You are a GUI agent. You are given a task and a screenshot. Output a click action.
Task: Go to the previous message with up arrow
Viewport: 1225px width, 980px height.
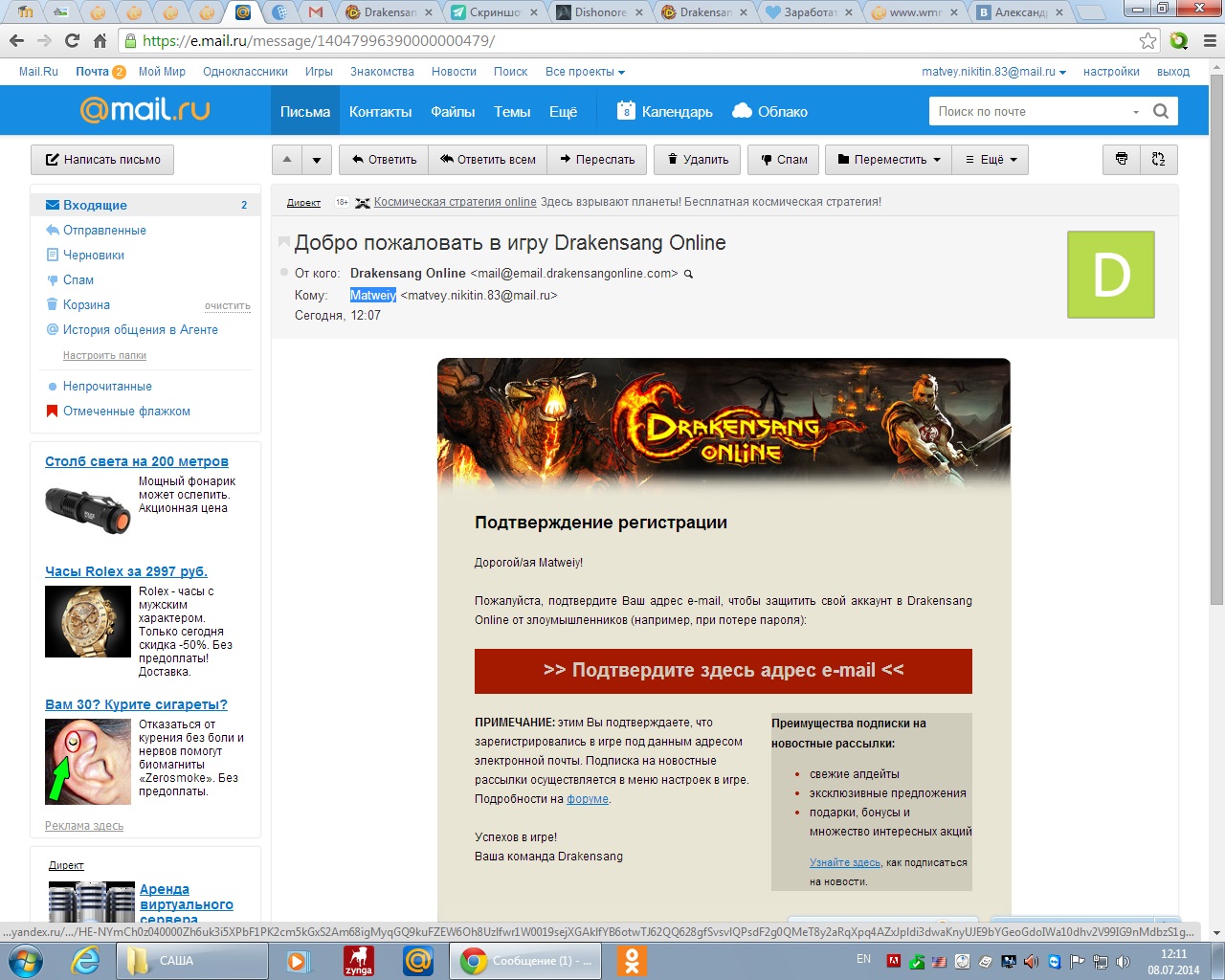coord(287,160)
